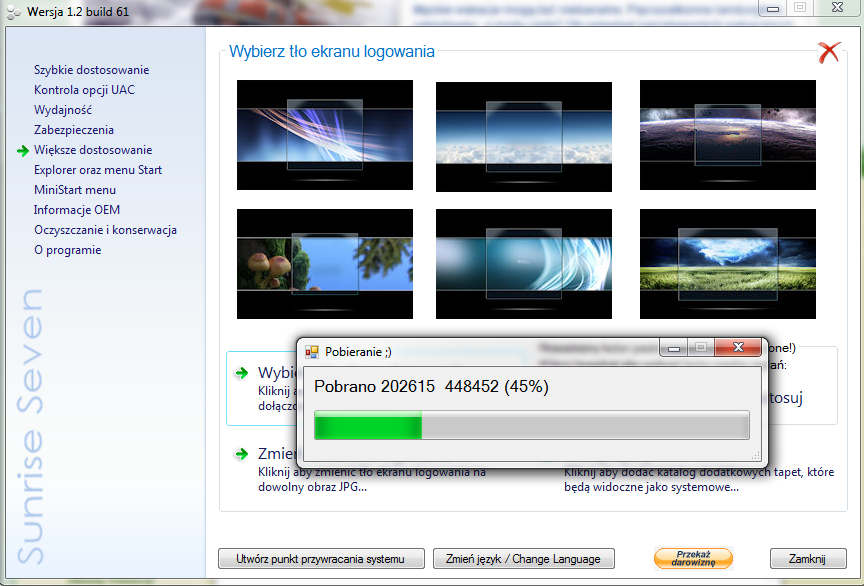Click the Zamknij button
Image resolution: width=864 pixels, height=586 pixels.
pyautogui.click(x=808, y=558)
